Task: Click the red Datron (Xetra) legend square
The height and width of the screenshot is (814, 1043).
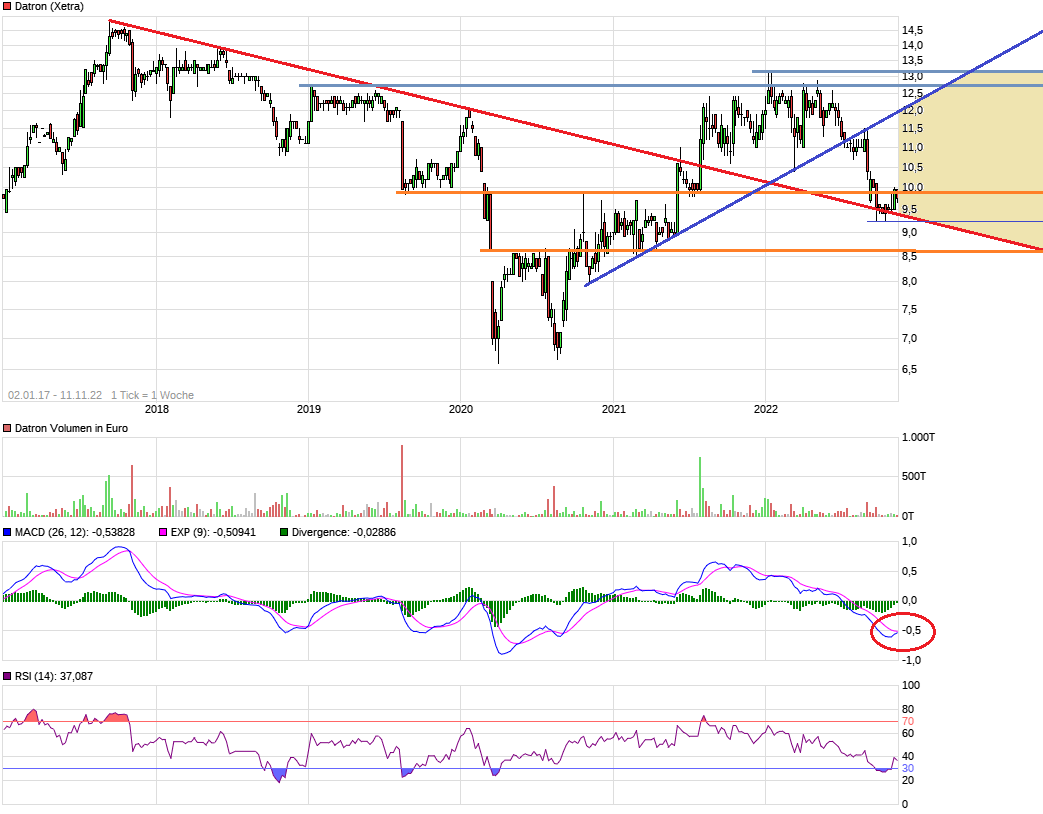Action: click(8, 7)
